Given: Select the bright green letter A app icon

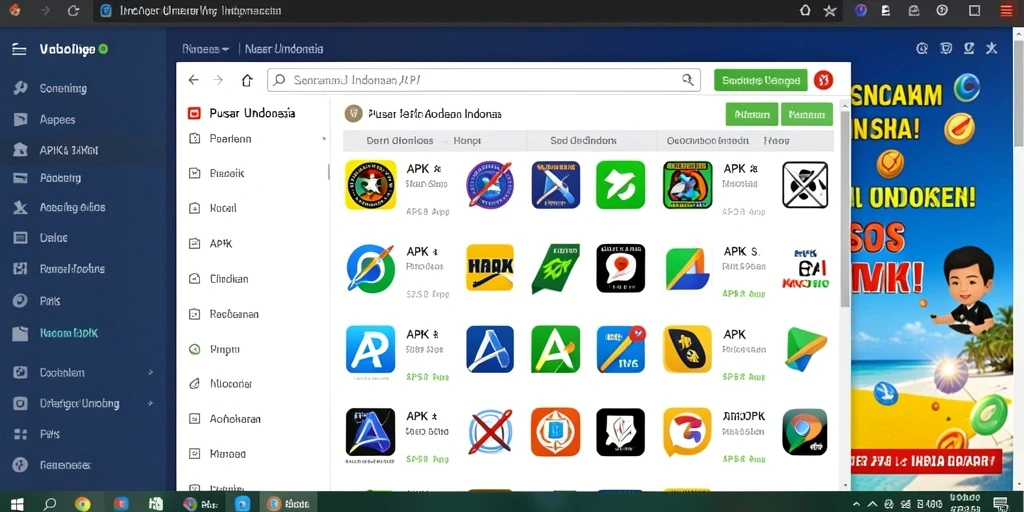Looking at the screenshot, I should click(x=555, y=349).
